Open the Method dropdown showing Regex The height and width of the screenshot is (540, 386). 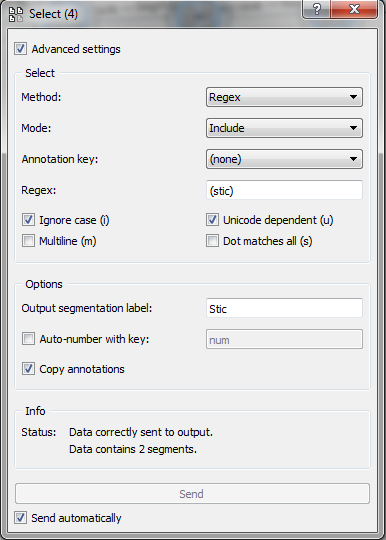[x=284, y=97]
